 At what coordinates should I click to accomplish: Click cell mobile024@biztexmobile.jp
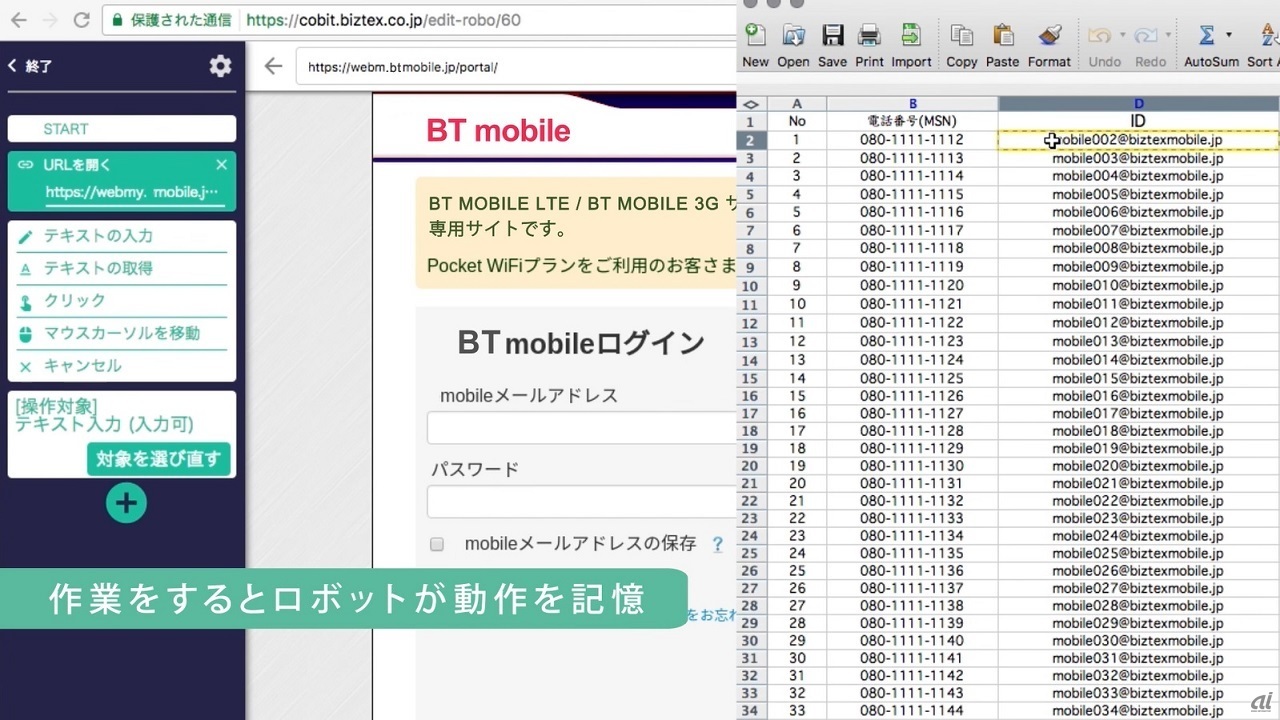click(1139, 536)
